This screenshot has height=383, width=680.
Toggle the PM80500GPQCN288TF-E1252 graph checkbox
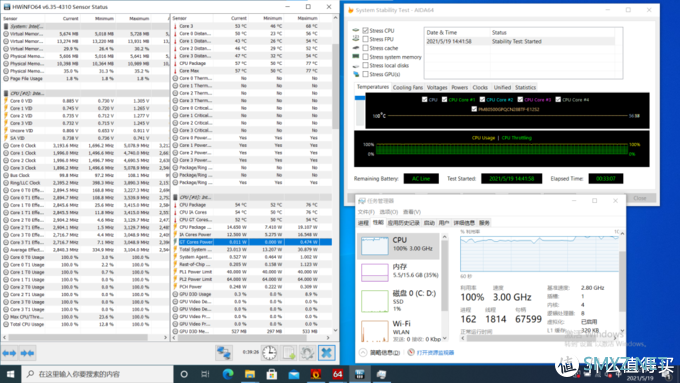click(474, 109)
